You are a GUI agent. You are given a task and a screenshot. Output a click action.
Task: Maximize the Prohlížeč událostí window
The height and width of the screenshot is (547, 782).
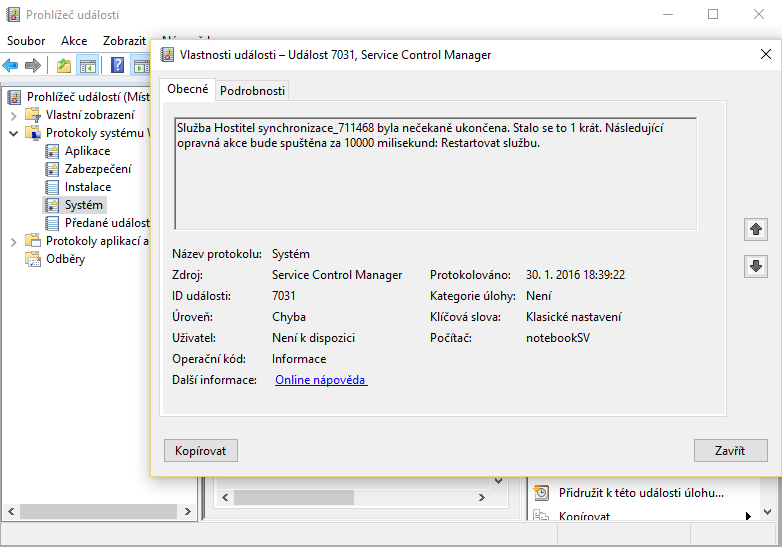713,14
